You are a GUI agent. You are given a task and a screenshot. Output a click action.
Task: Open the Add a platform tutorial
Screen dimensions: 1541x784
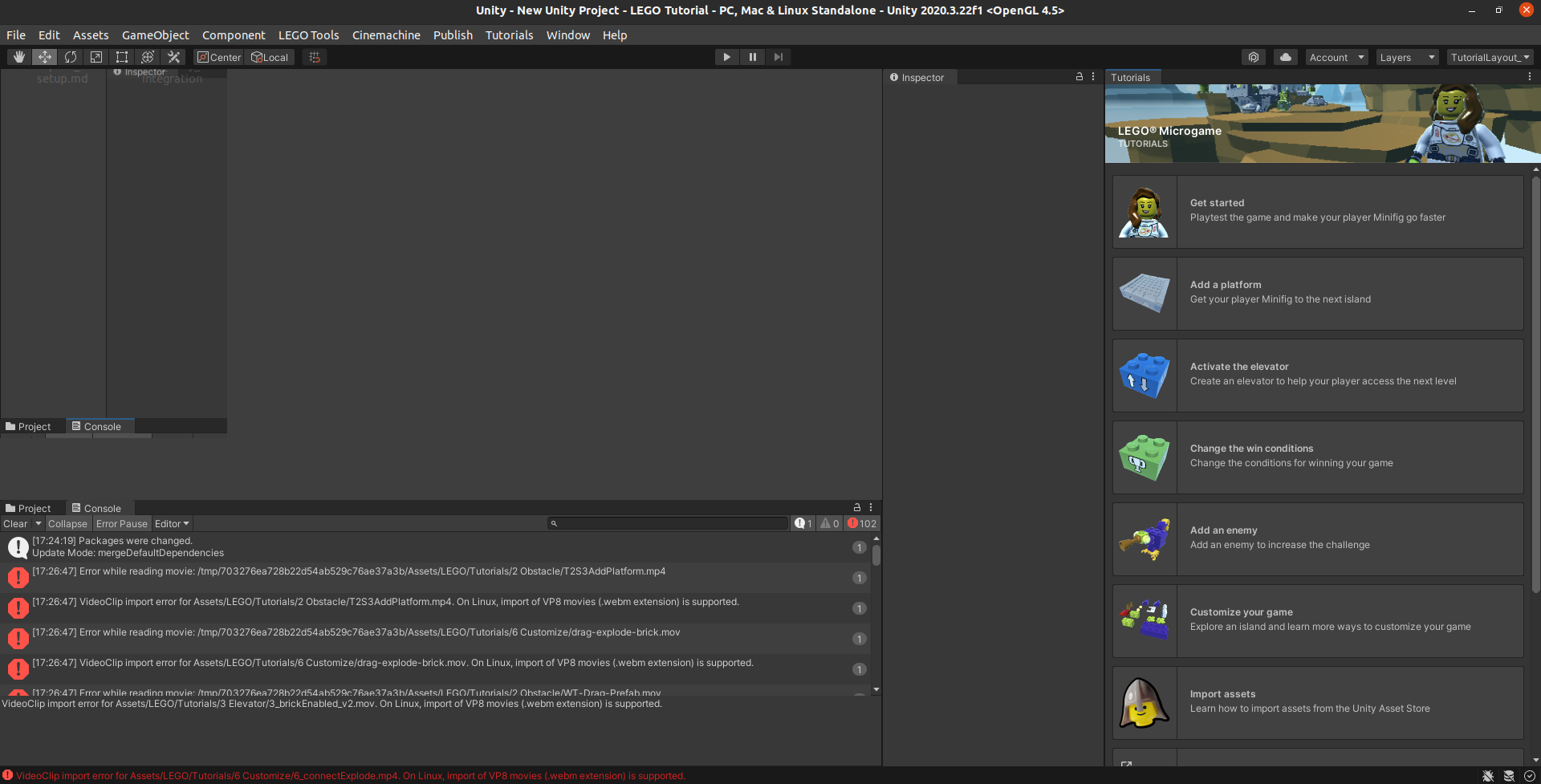click(x=1318, y=294)
